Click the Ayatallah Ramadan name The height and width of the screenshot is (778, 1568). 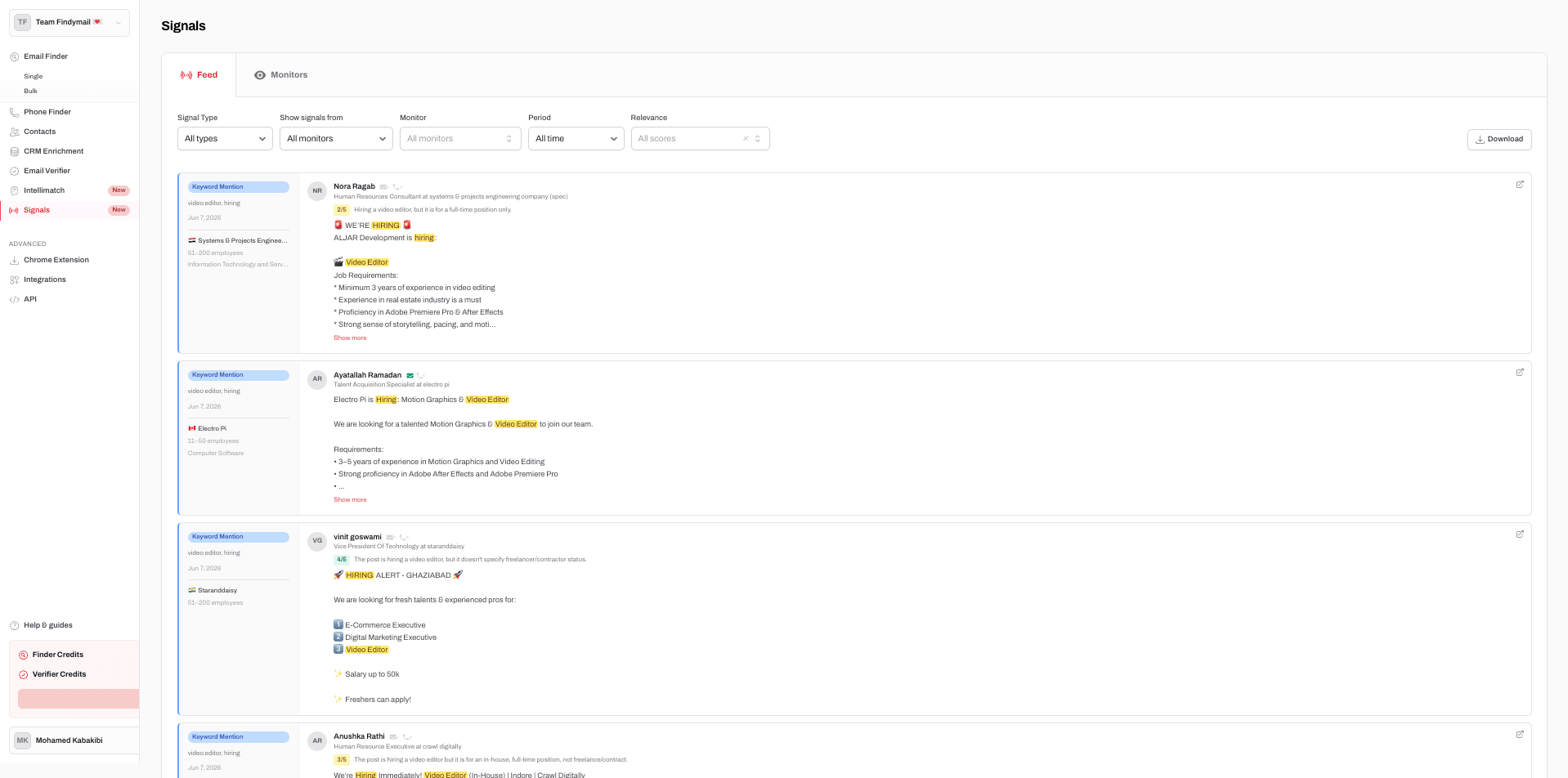(x=367, y=375)
